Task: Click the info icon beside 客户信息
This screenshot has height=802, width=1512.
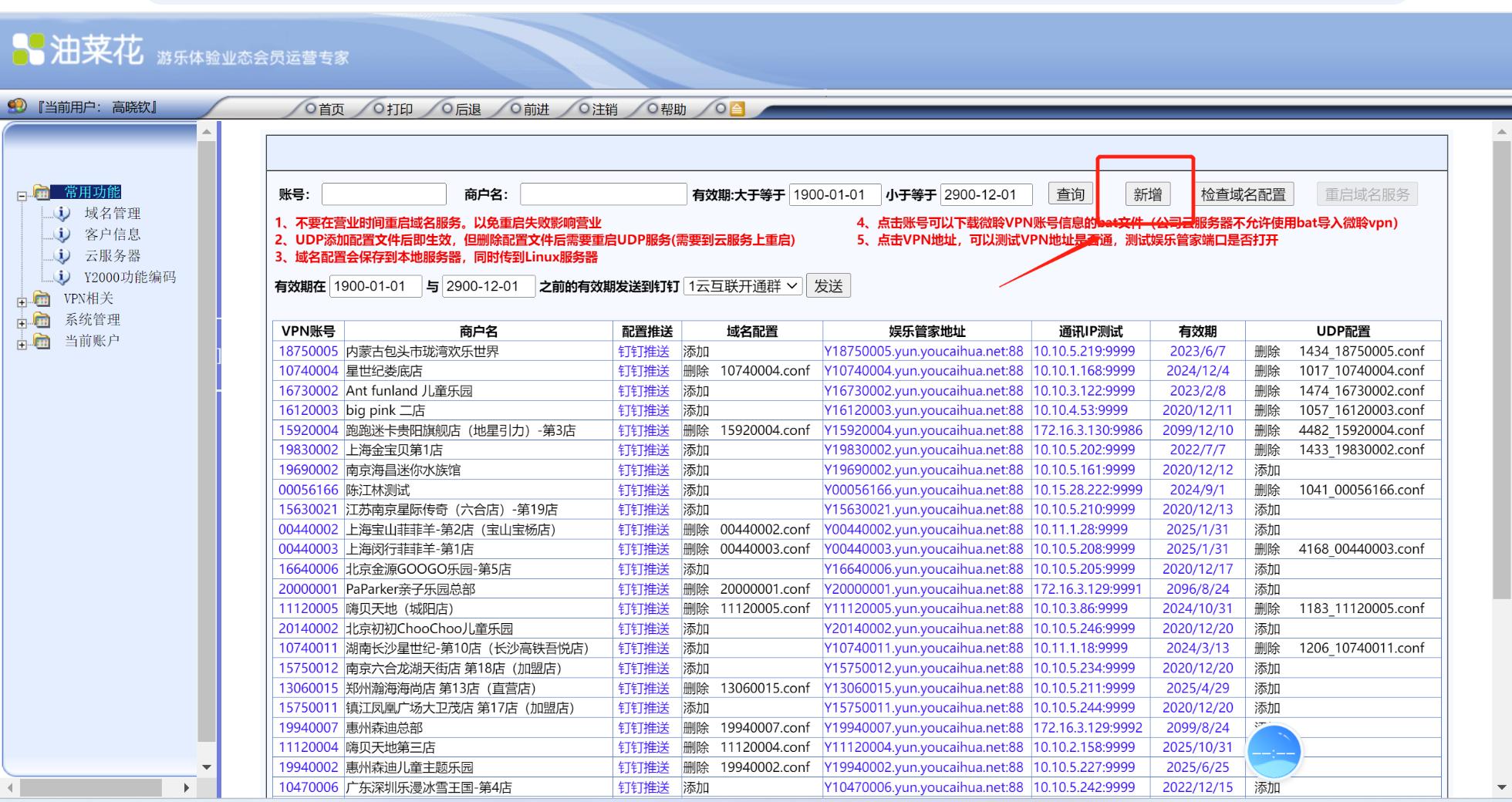Action: (62, 234)
